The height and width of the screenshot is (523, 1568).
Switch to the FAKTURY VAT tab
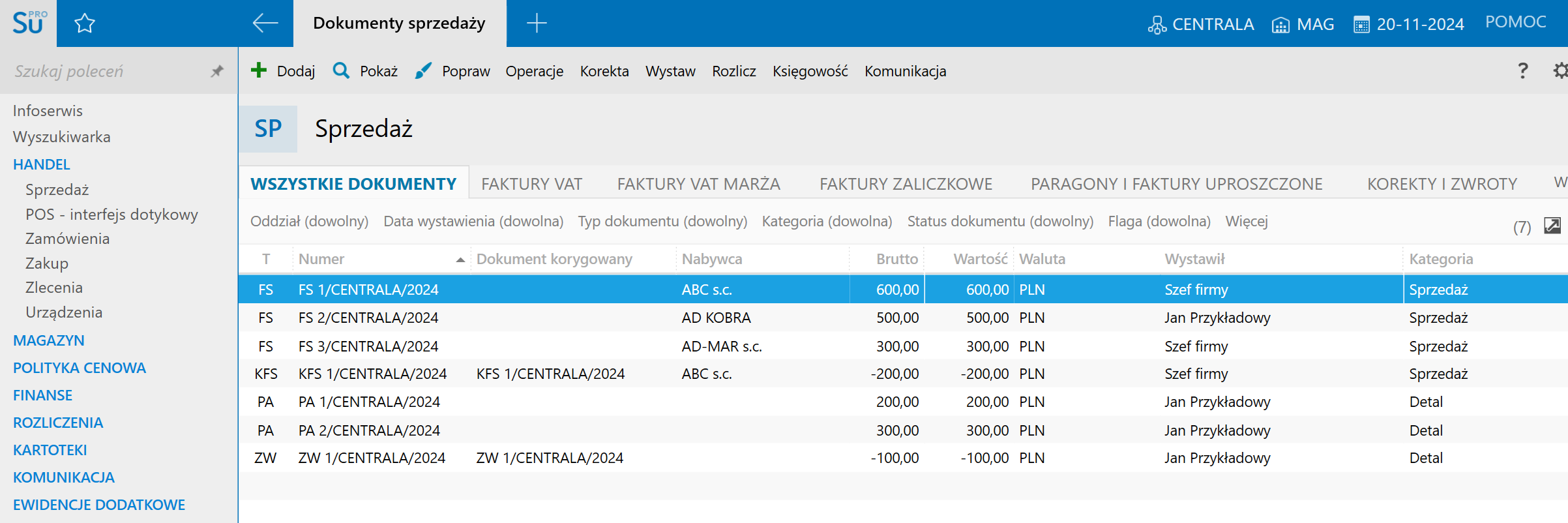click(x=531, y=184)
